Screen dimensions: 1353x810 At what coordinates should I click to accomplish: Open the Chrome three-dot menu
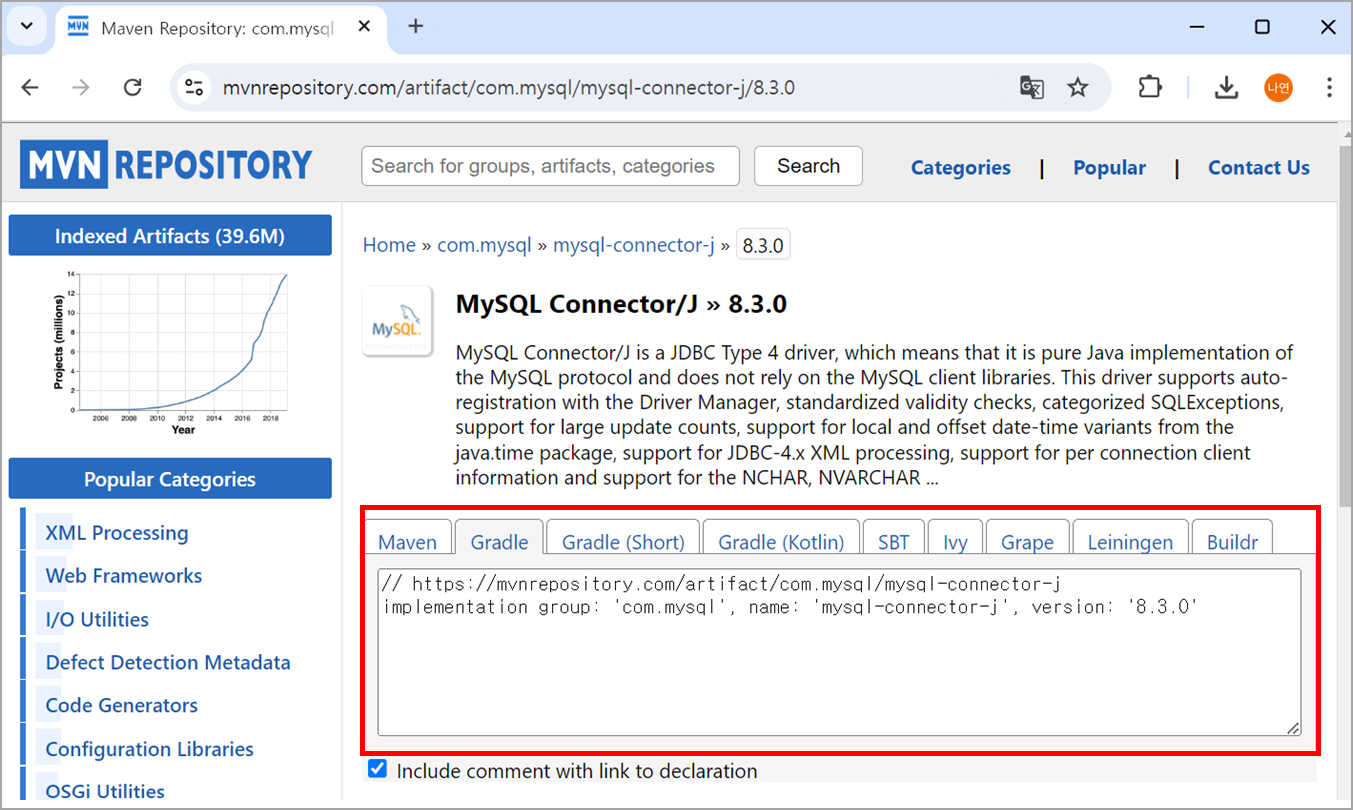1329,88
